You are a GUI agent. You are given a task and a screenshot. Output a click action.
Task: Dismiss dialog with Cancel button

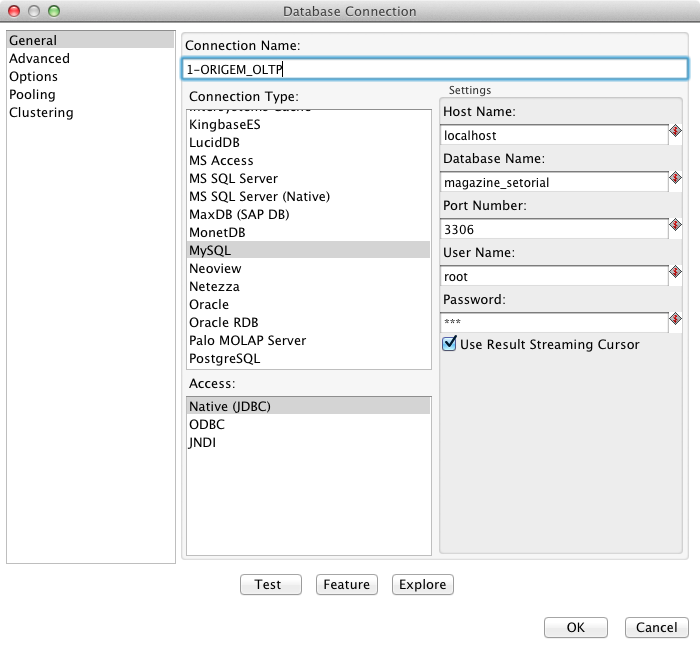656,627
